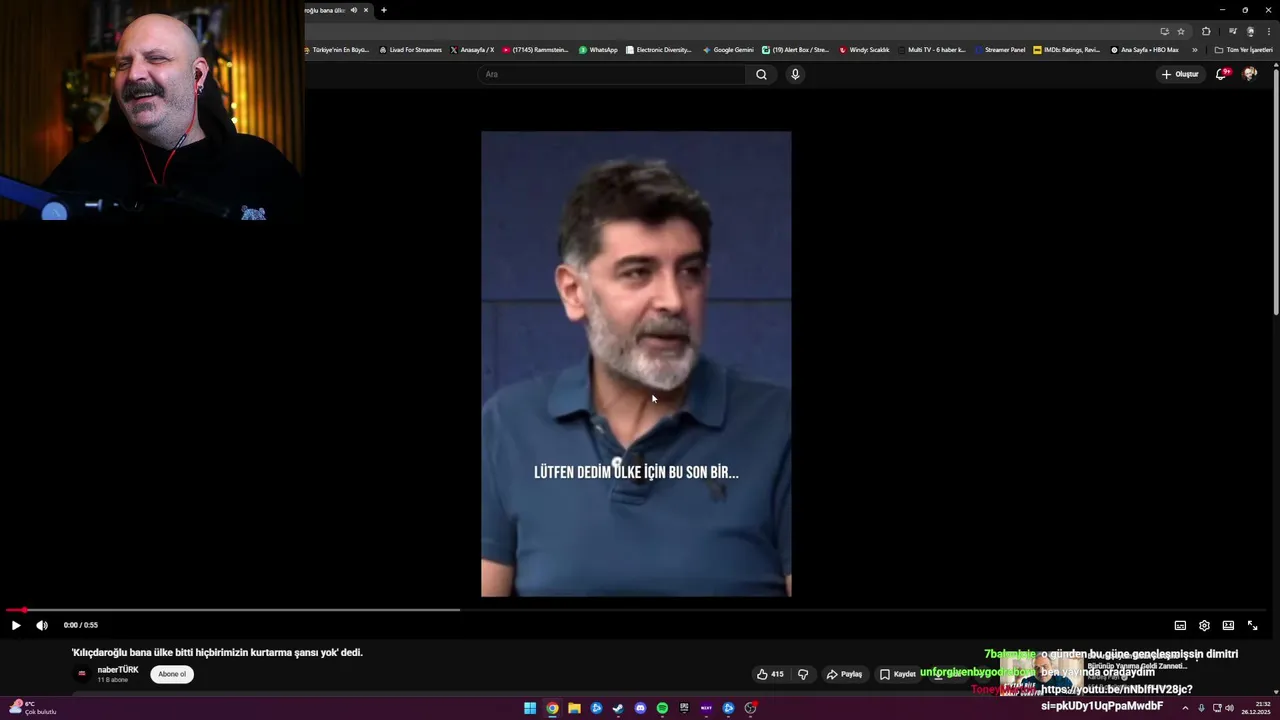Show hidden system tray icons
The height and width of the screenshot is (720, 1280).
(1186, 708)
